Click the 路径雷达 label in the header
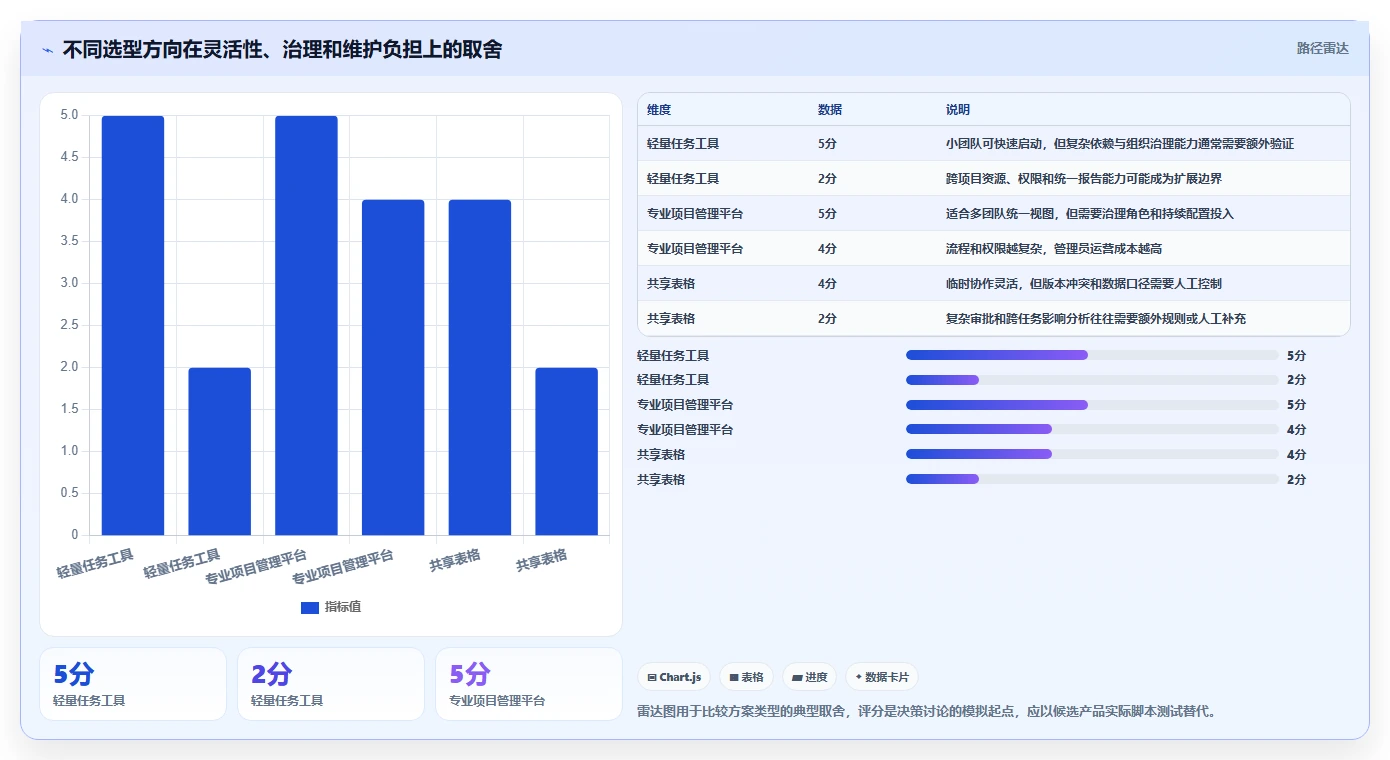Screen dimensions: 1390x760 tap(1322, 48)
